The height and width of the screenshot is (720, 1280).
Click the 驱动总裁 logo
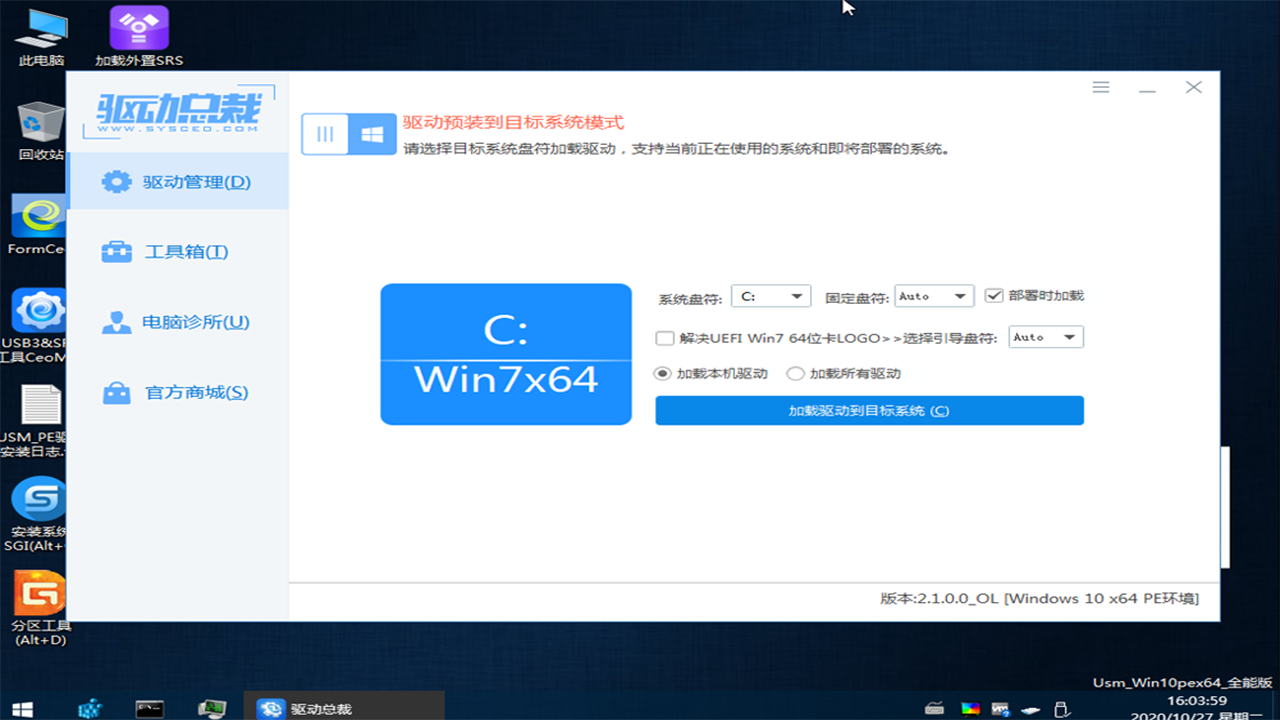point(177,108)
